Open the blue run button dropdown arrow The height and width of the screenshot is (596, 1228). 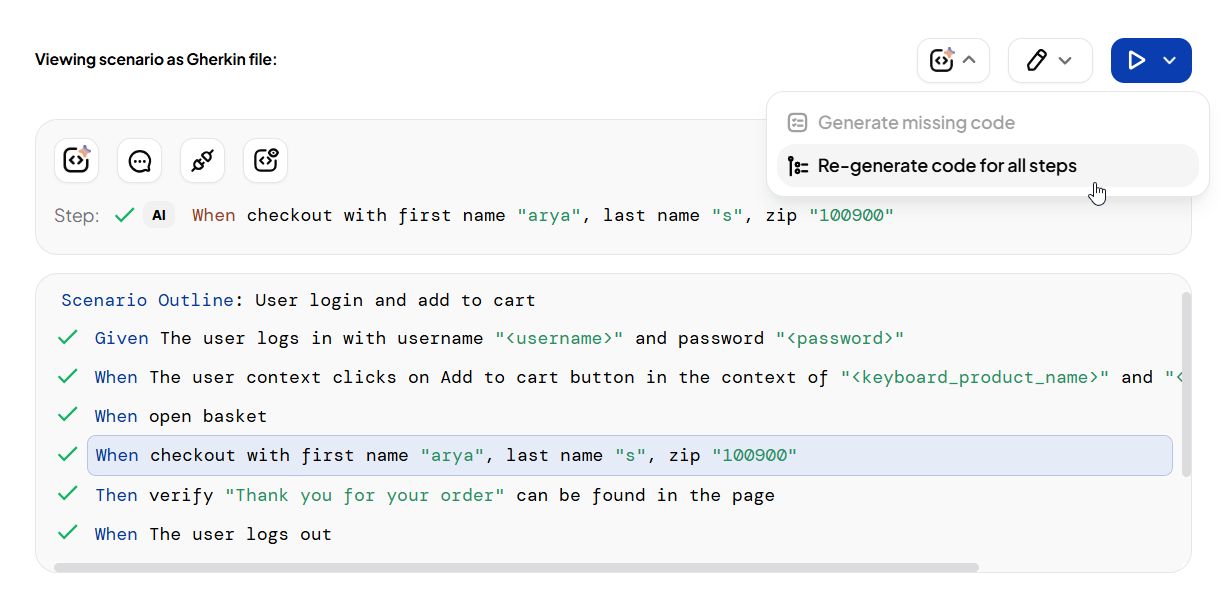[1170, 61]
